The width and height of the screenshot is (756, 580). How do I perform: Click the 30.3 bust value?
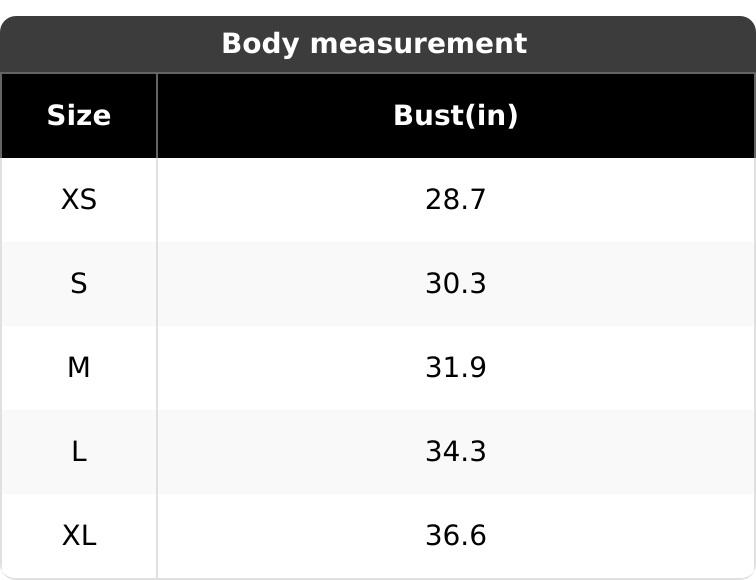(x=455, y=284)
